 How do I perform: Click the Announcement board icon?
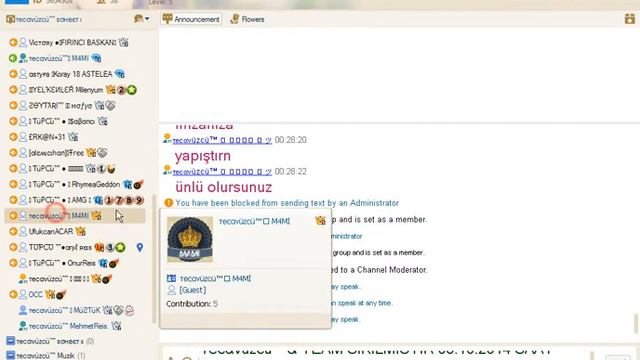(167, 19)
